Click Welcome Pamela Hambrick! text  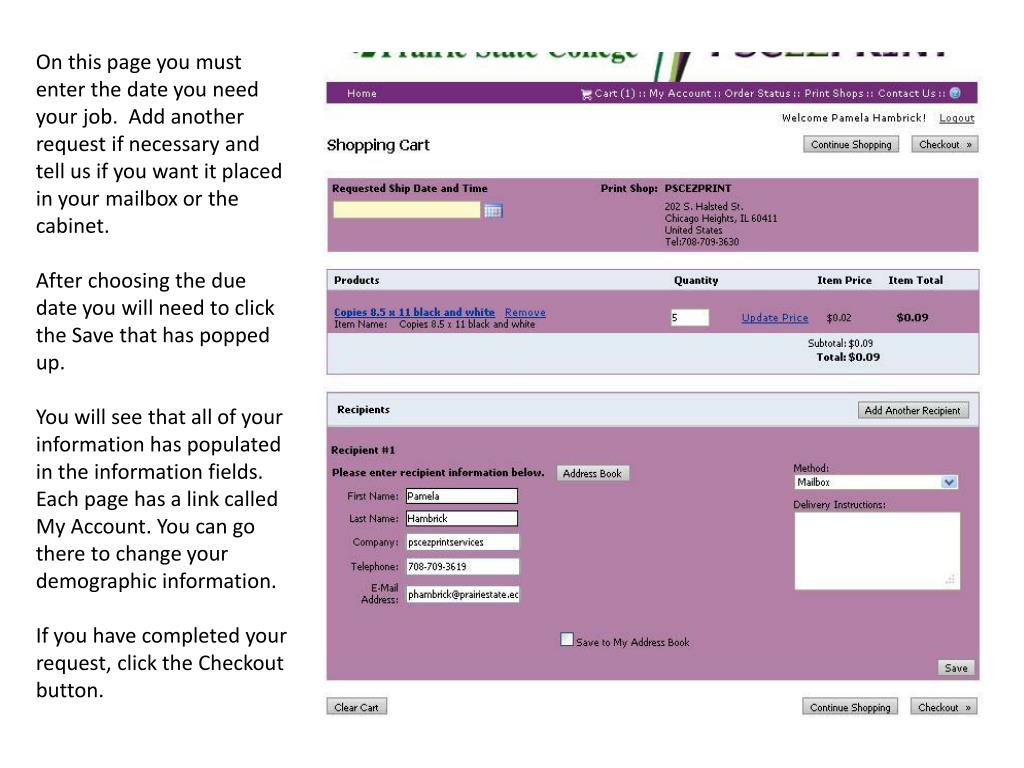[x=854, y=118]
